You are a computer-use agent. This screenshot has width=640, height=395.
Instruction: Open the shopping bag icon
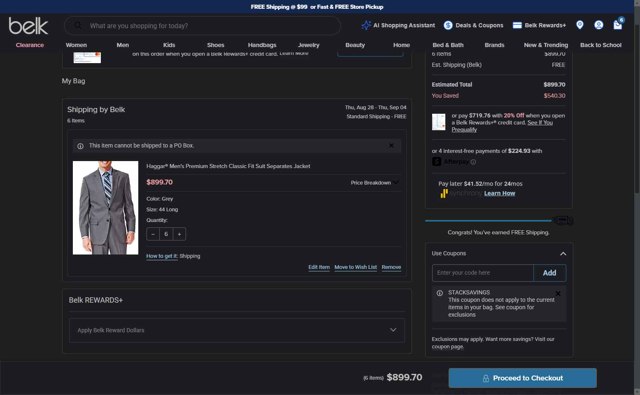(x=618, y=24)
